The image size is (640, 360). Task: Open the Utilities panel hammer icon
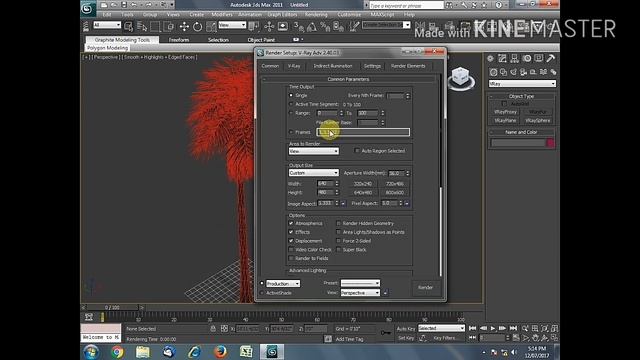click(x=551, y=58)
